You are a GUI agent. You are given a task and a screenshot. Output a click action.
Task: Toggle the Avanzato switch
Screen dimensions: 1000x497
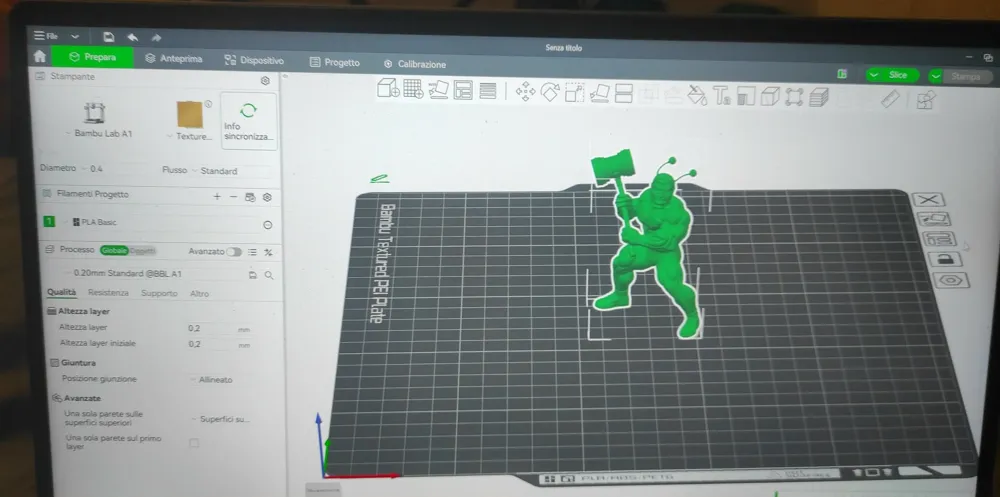tap(234, 252)
